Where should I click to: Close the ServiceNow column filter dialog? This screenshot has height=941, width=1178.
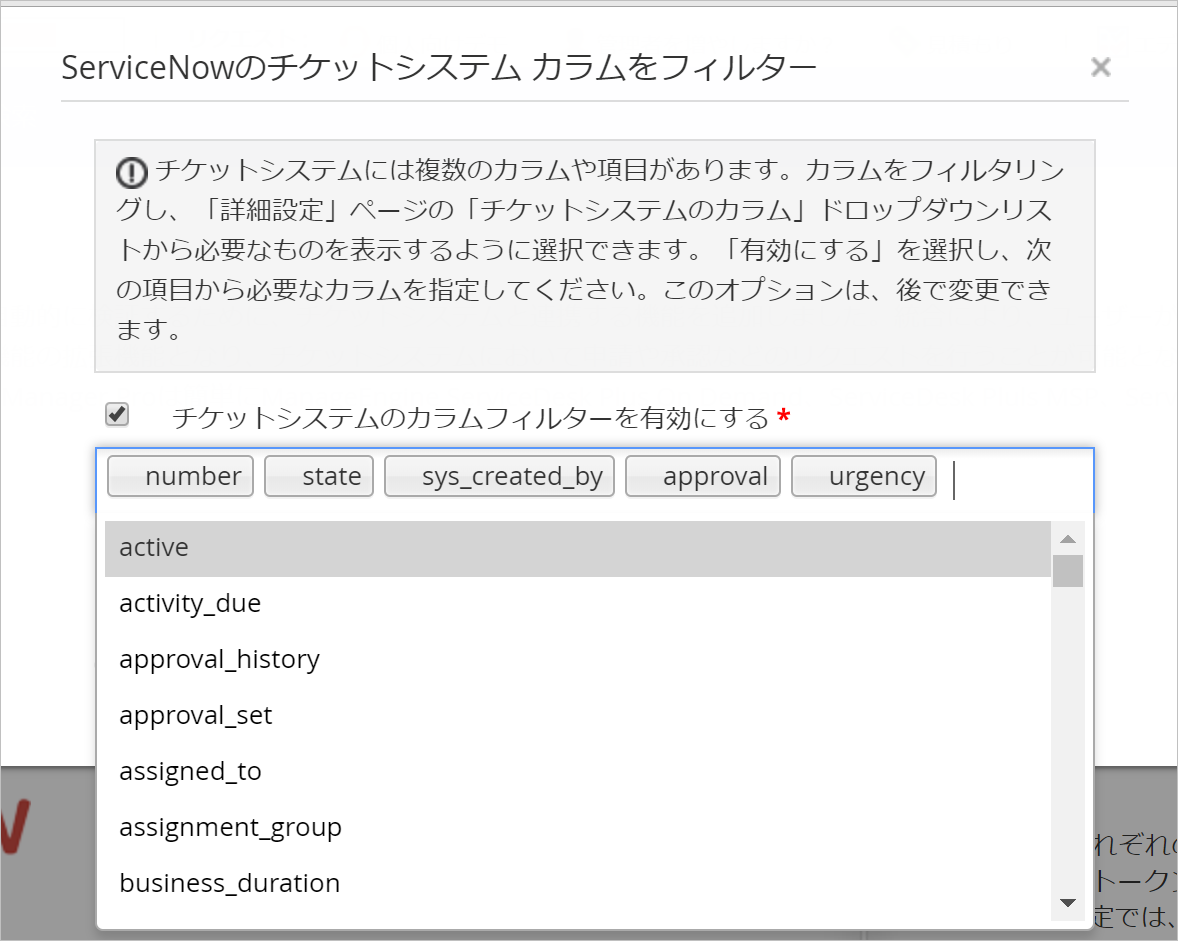click(1101, 68)
